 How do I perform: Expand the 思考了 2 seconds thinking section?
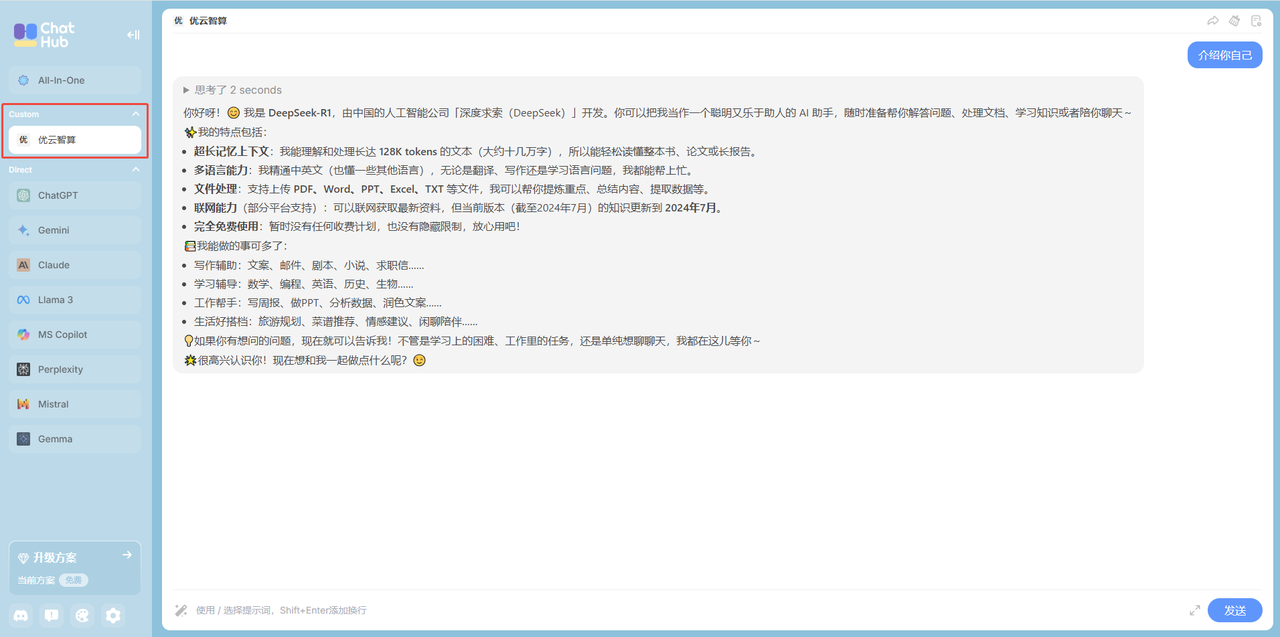coord(232,90)
